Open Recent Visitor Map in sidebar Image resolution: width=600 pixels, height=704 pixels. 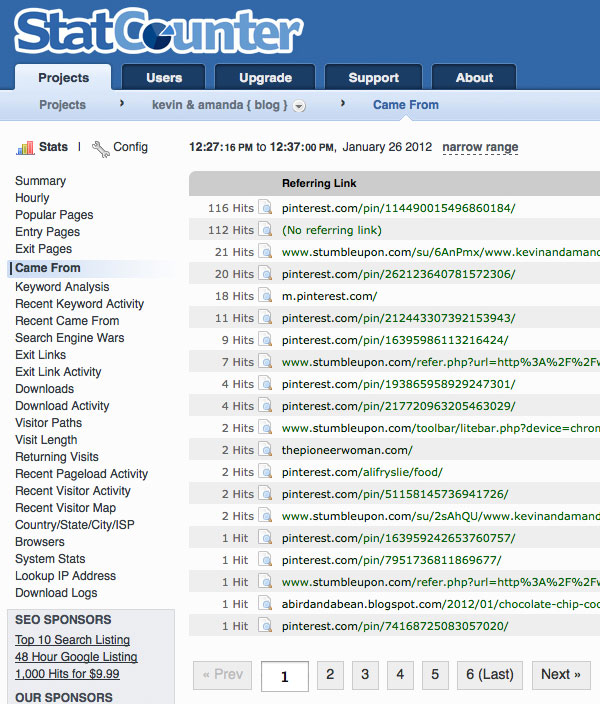[x=66, y=507]
